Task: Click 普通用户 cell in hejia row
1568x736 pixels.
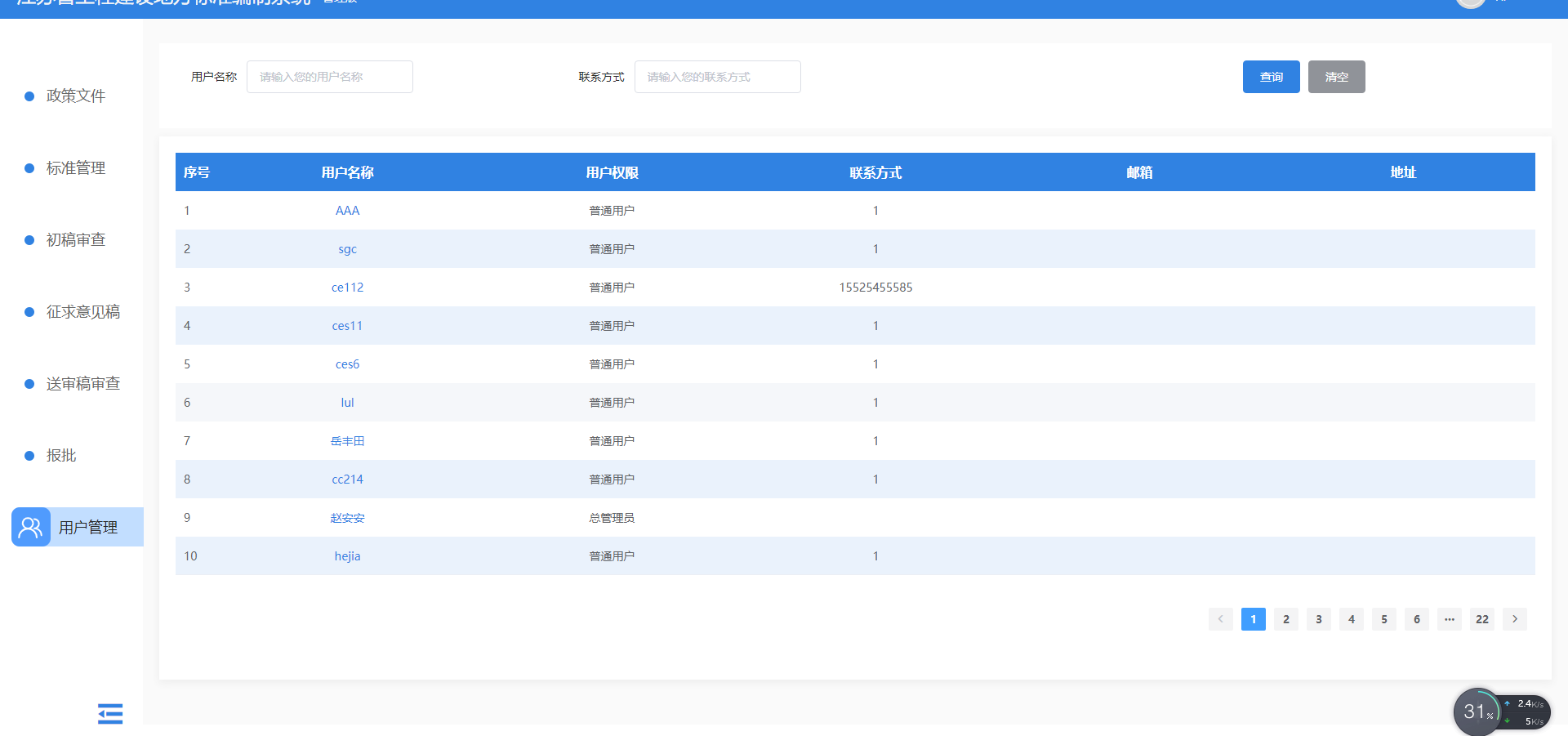Action: [612, 556]
